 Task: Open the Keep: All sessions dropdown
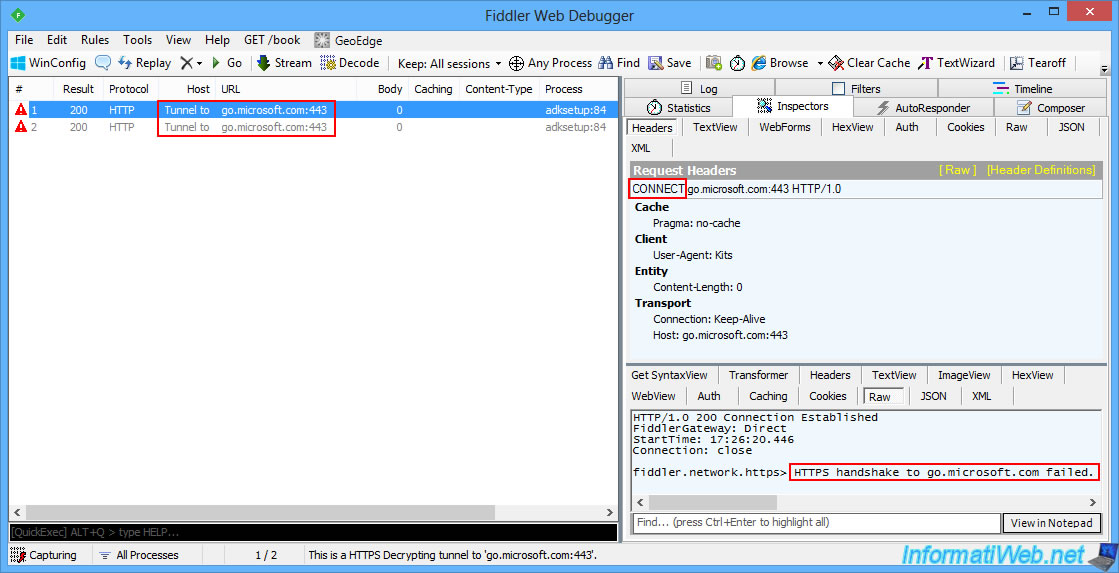(x=450, y=63)
